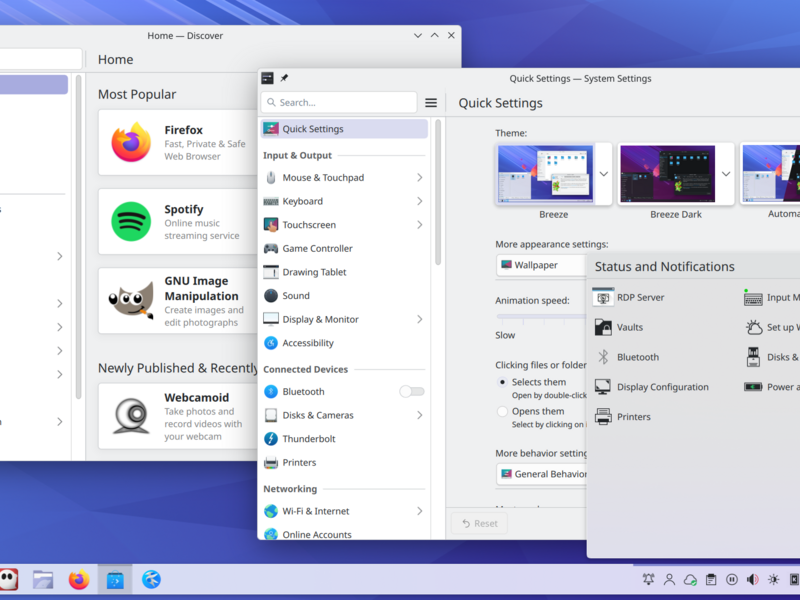Choose the Breeze Dark theme thumbnail

pos(668,174)
